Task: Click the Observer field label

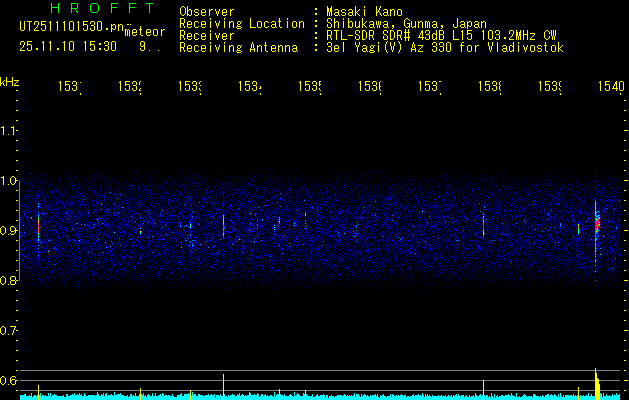Action: [207, 12]
